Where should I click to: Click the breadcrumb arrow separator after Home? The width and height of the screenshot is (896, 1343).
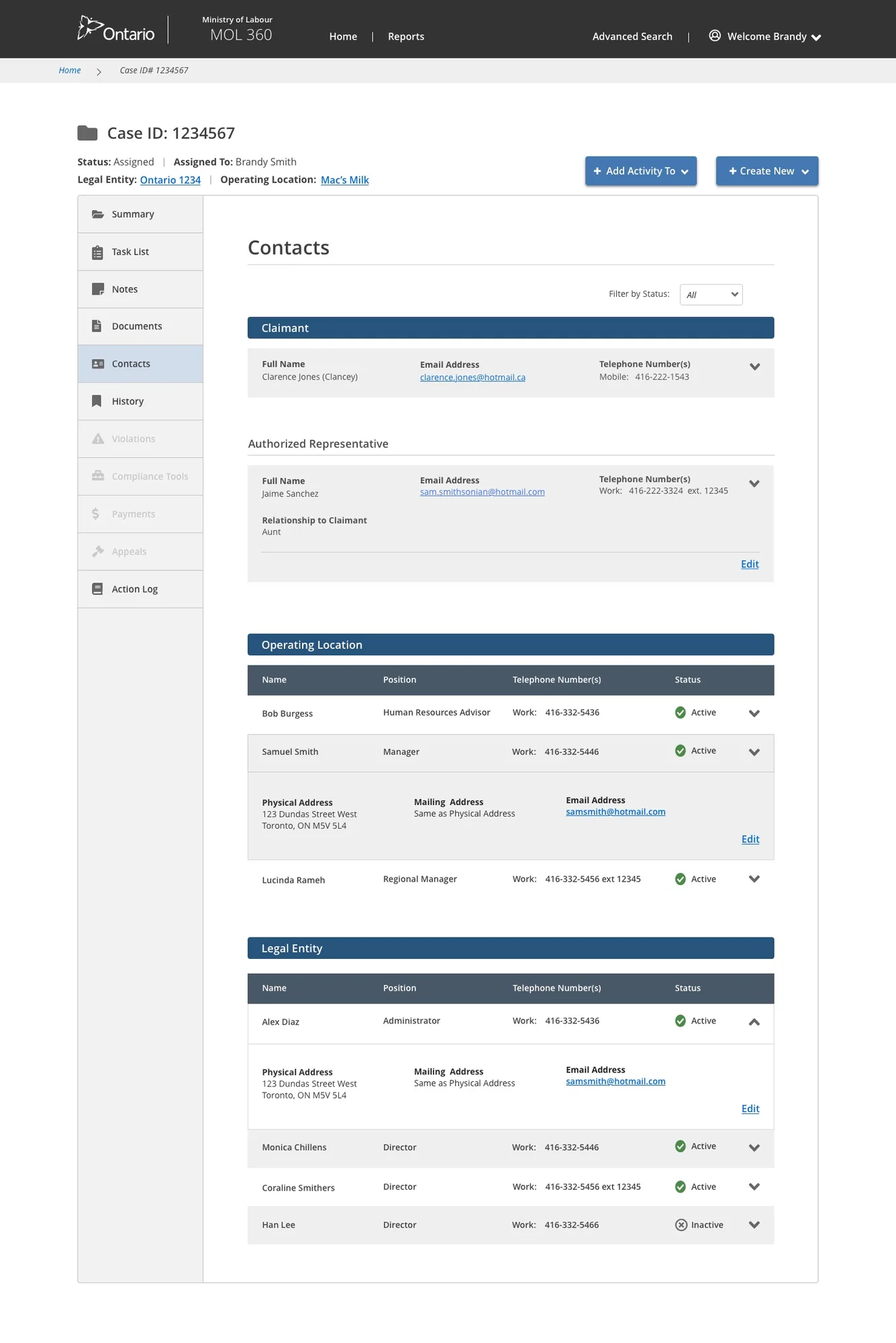[99, 71]
